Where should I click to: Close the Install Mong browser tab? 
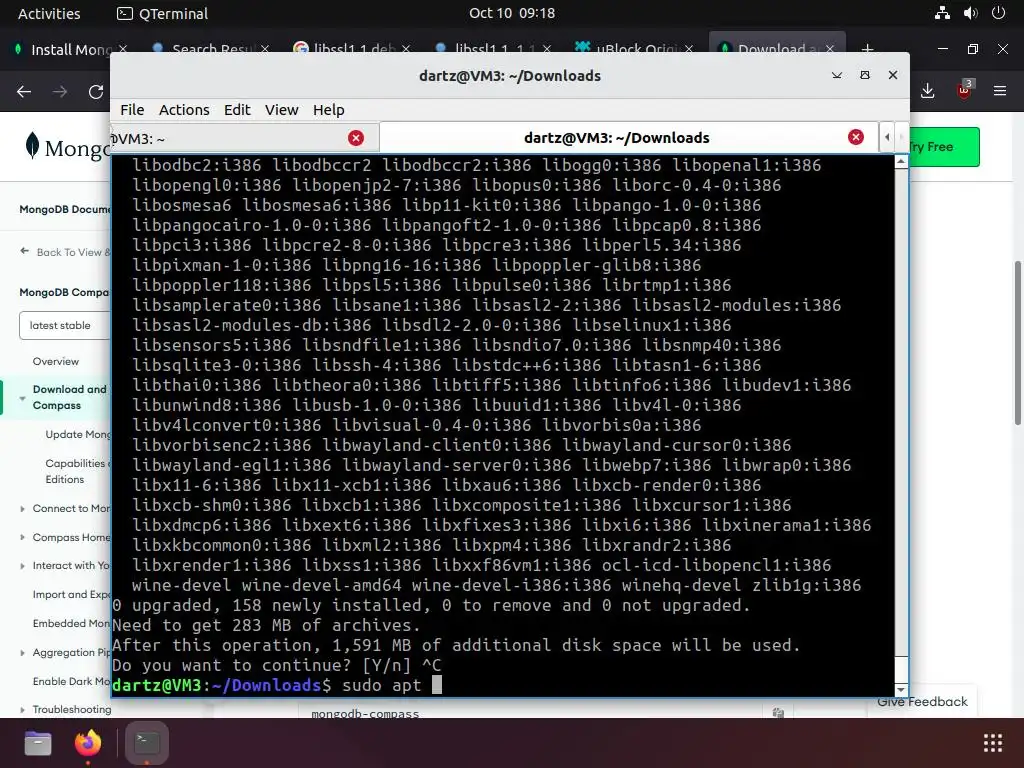[x=123, y=50]
